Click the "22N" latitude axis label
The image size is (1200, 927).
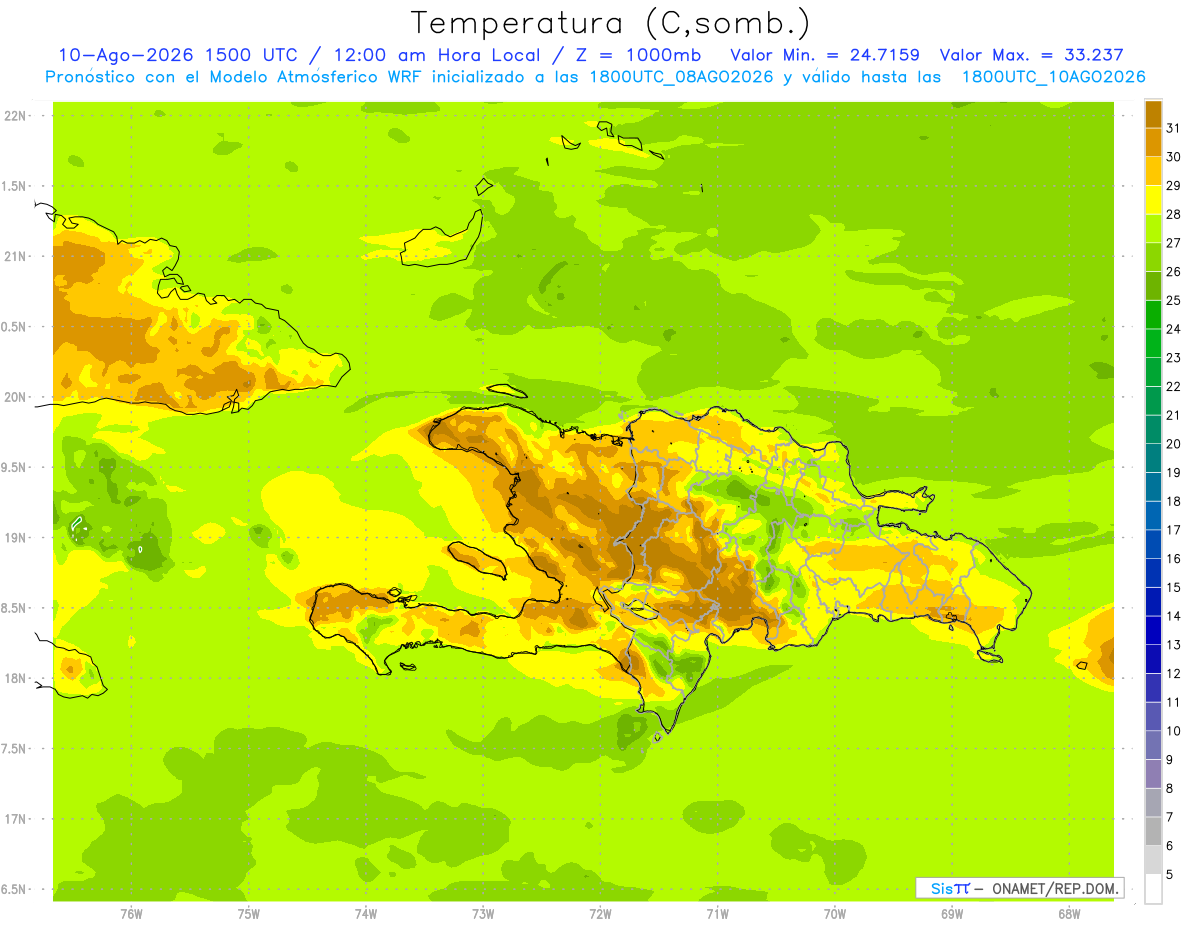coord(15,116)
